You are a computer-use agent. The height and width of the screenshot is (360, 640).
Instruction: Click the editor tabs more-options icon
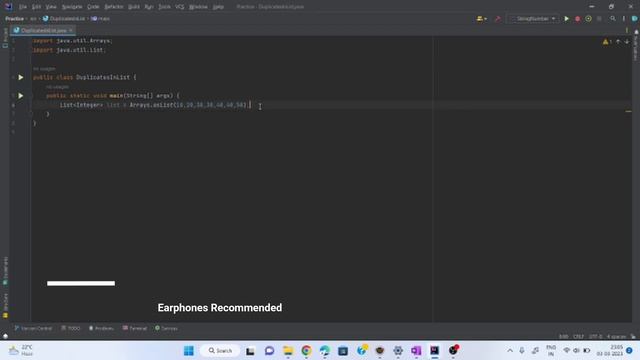[x=627, y=30]
